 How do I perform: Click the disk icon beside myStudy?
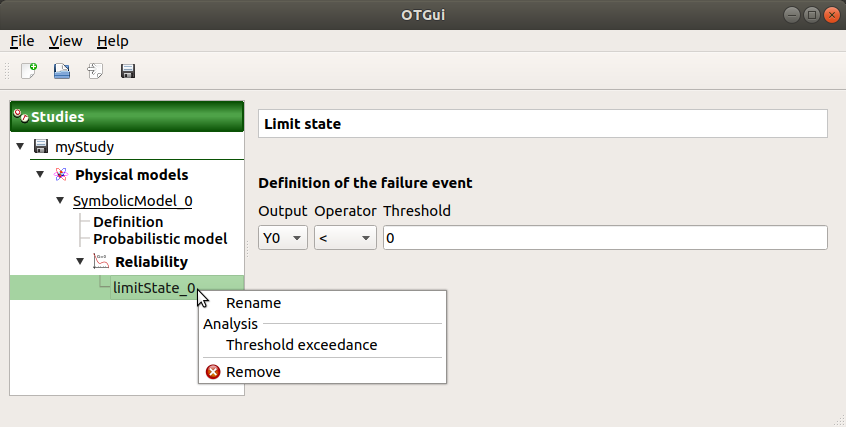[x=41, y=147]
